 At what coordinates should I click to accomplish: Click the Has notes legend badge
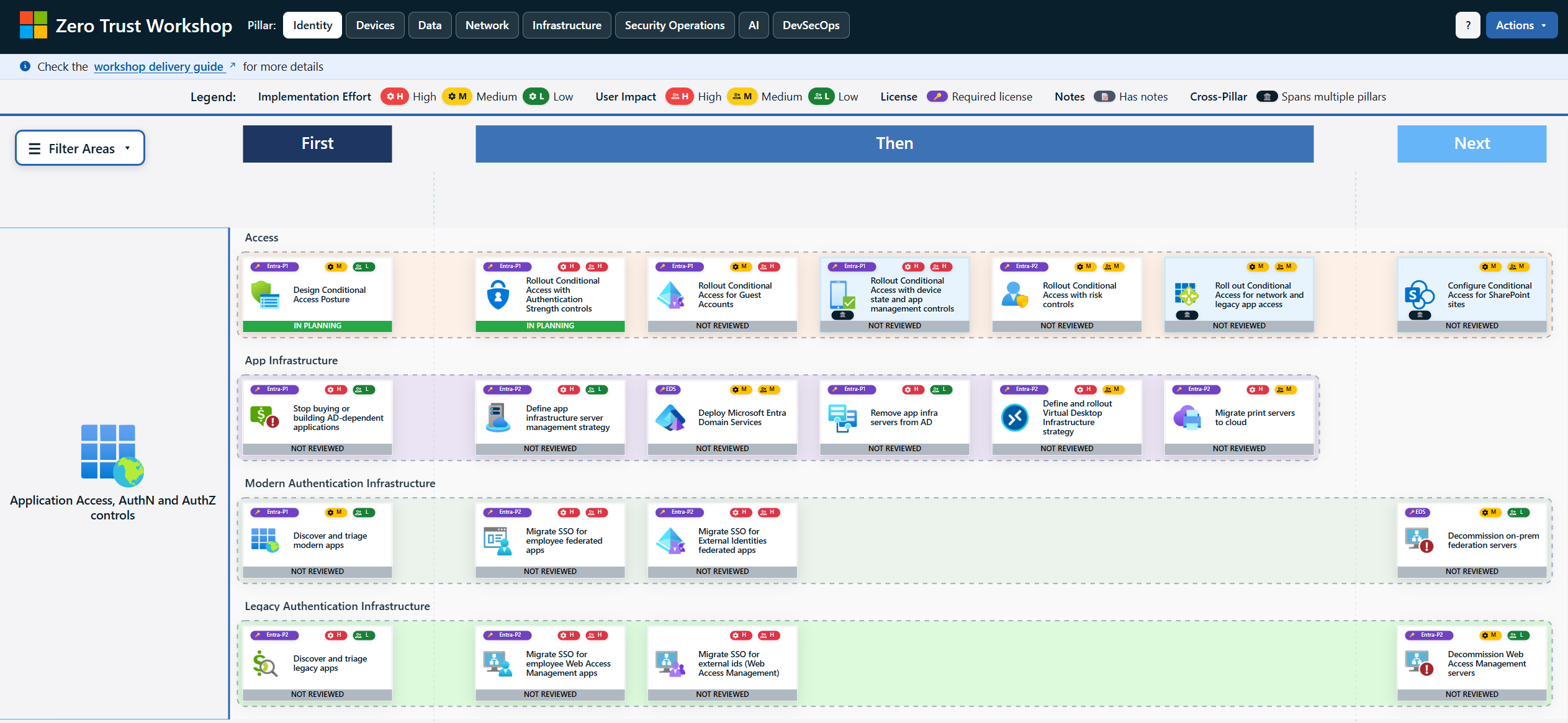(x=1104, y=97)
